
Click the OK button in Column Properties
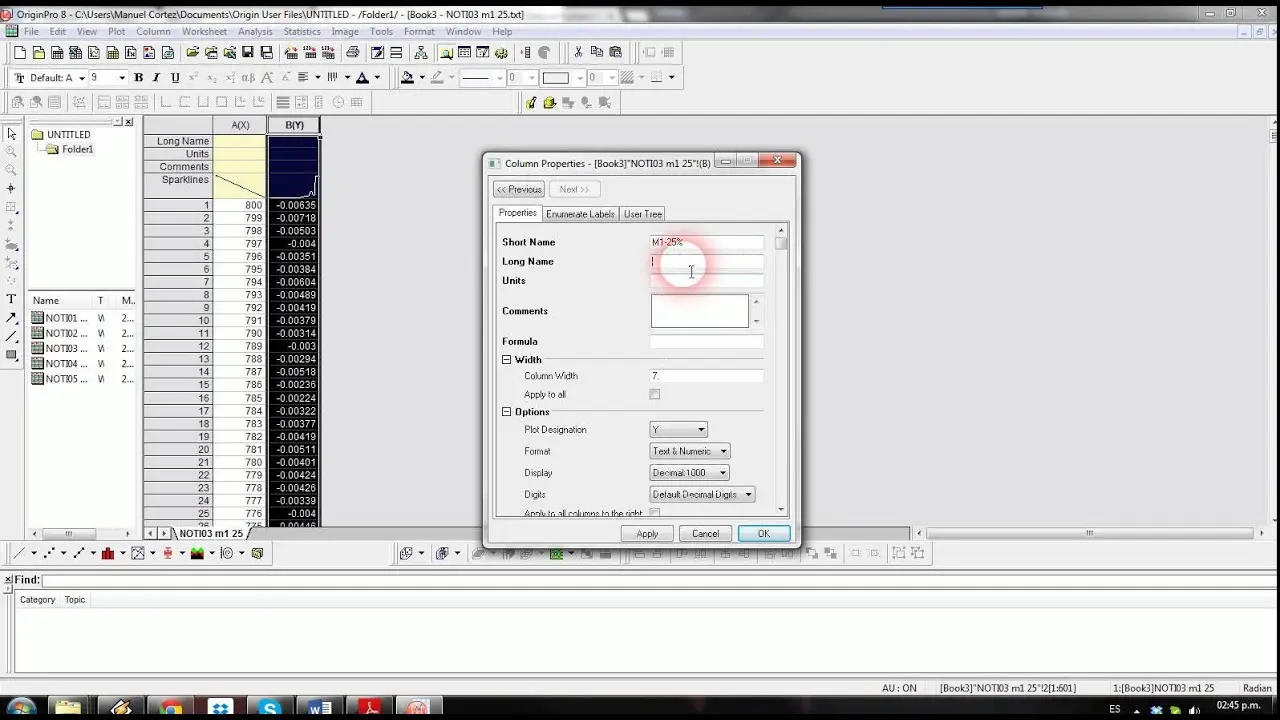(764, 534)
